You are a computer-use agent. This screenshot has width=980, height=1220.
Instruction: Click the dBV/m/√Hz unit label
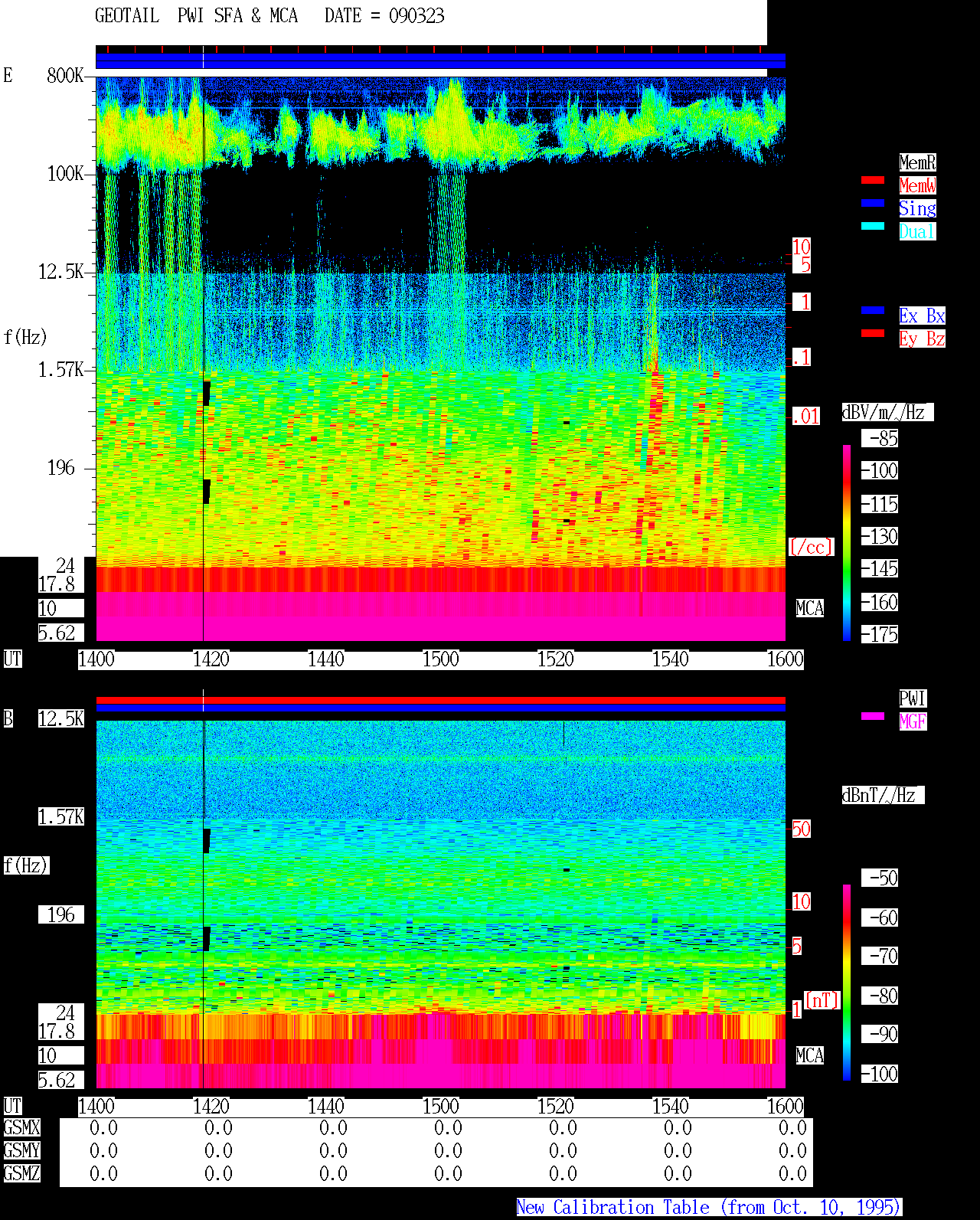pos(887,412)
